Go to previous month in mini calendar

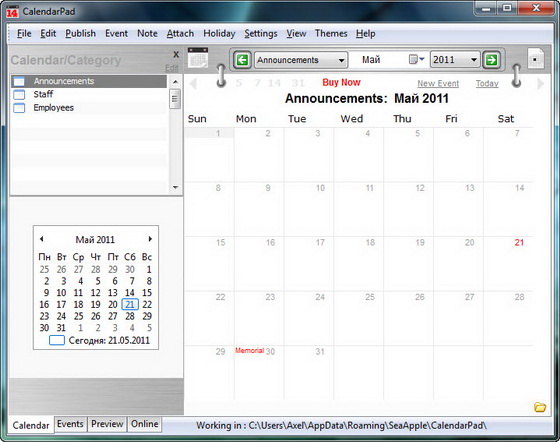(41, 239)
